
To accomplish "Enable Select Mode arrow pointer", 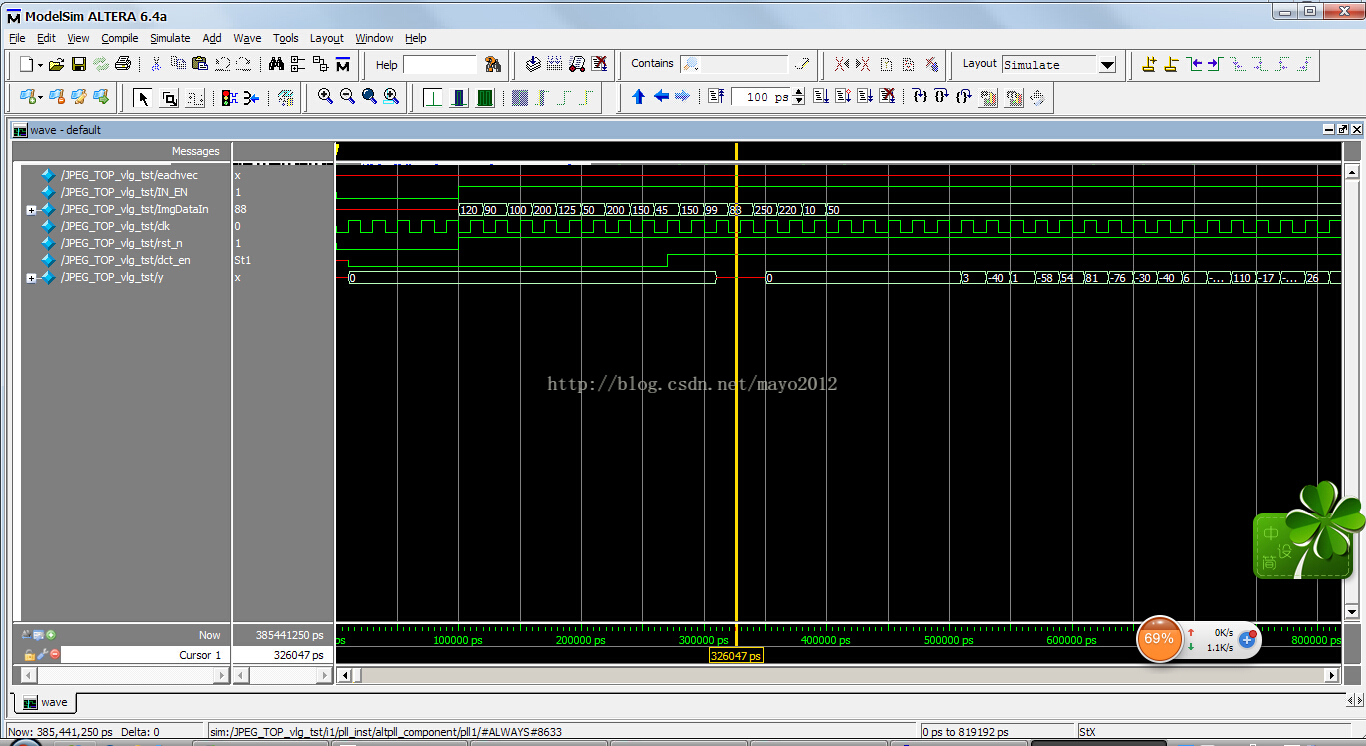I will 143,97.
